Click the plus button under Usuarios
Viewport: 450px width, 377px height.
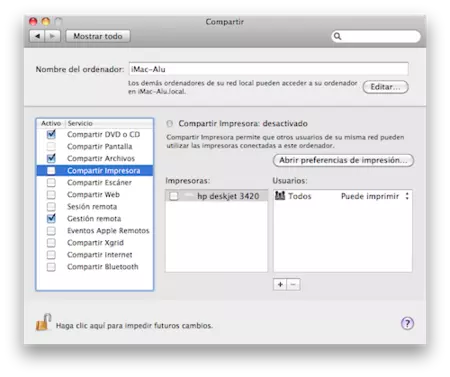(x=280, y=284)
